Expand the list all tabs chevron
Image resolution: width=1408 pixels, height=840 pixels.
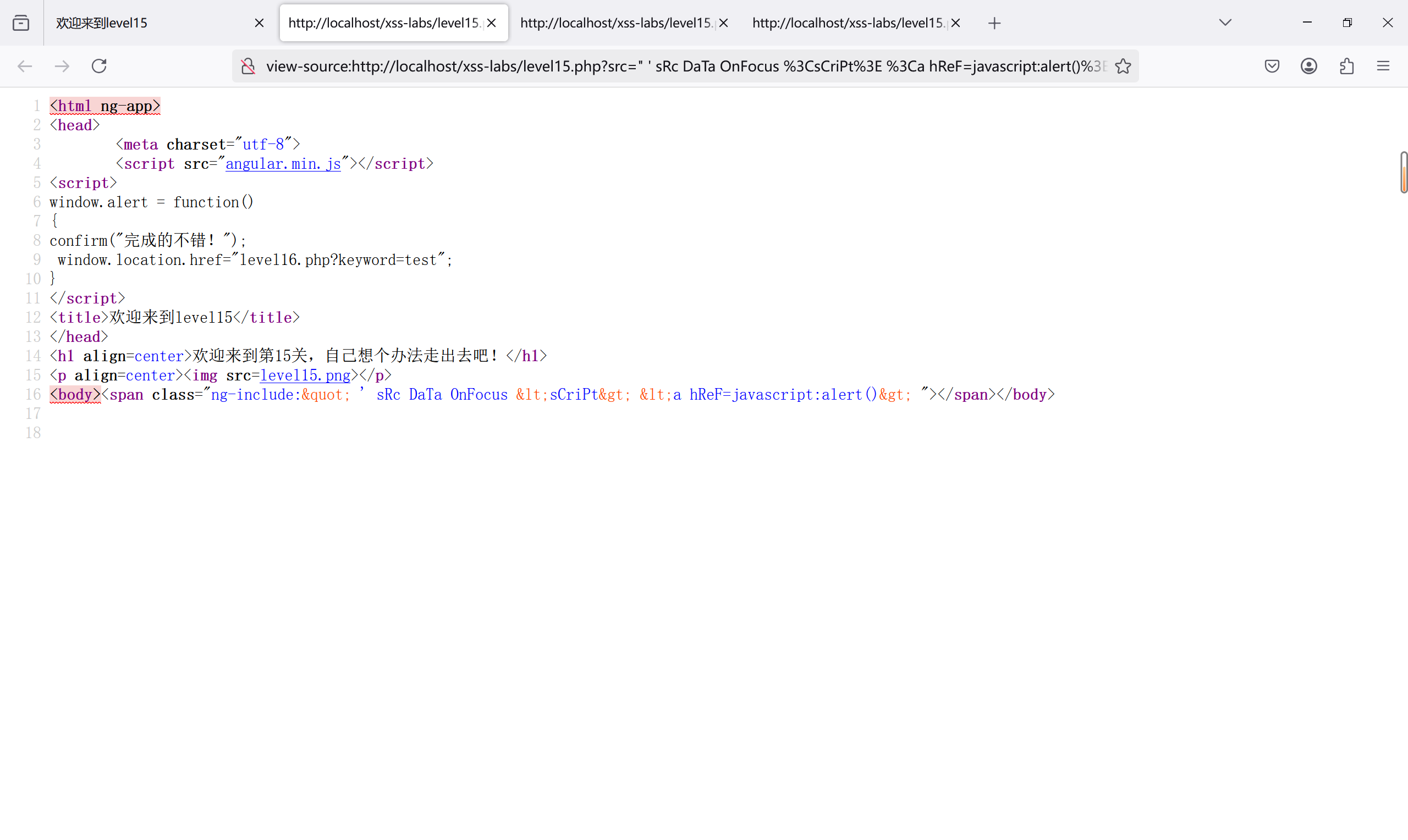click(1225, 23)
